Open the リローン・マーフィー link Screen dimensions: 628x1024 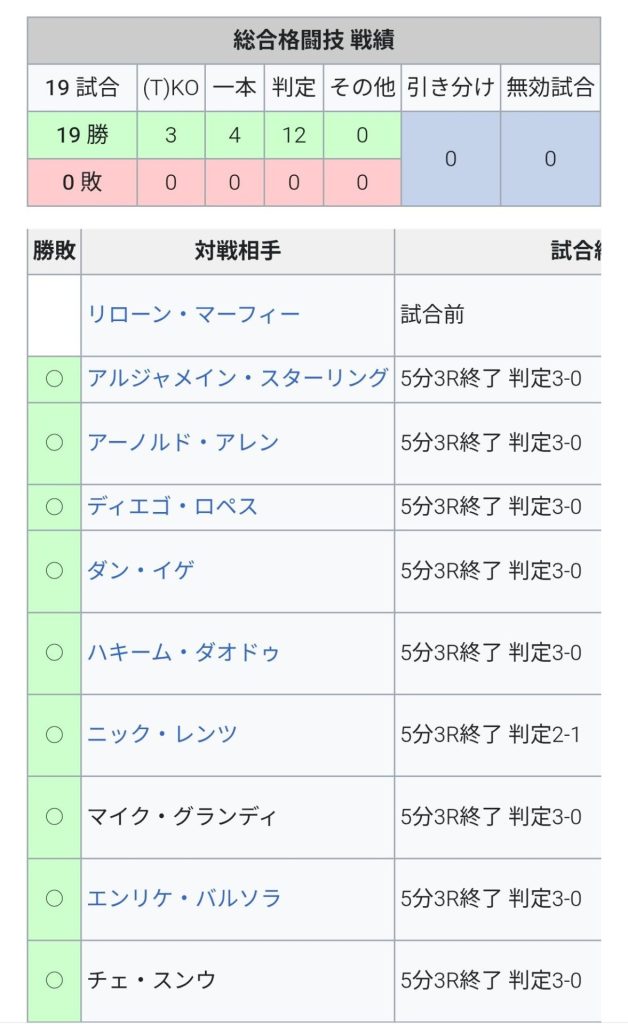pos(193,315)
